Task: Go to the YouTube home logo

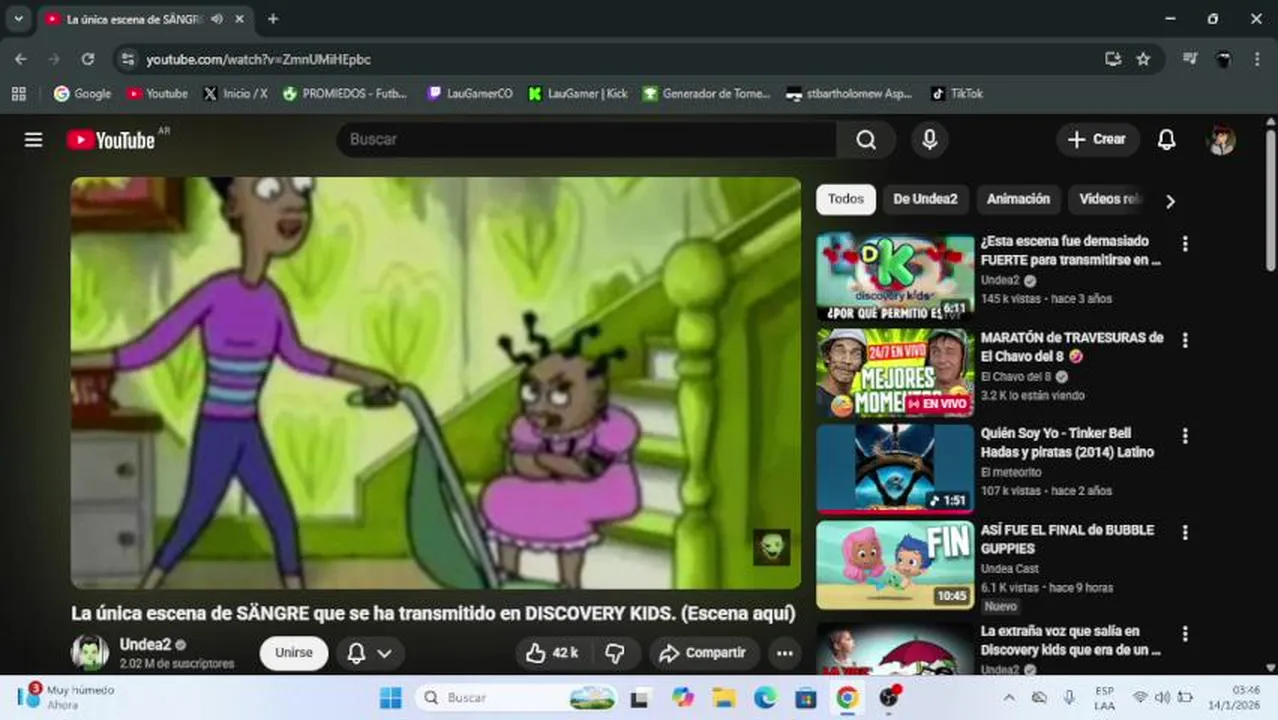Action: click(111, 140)
